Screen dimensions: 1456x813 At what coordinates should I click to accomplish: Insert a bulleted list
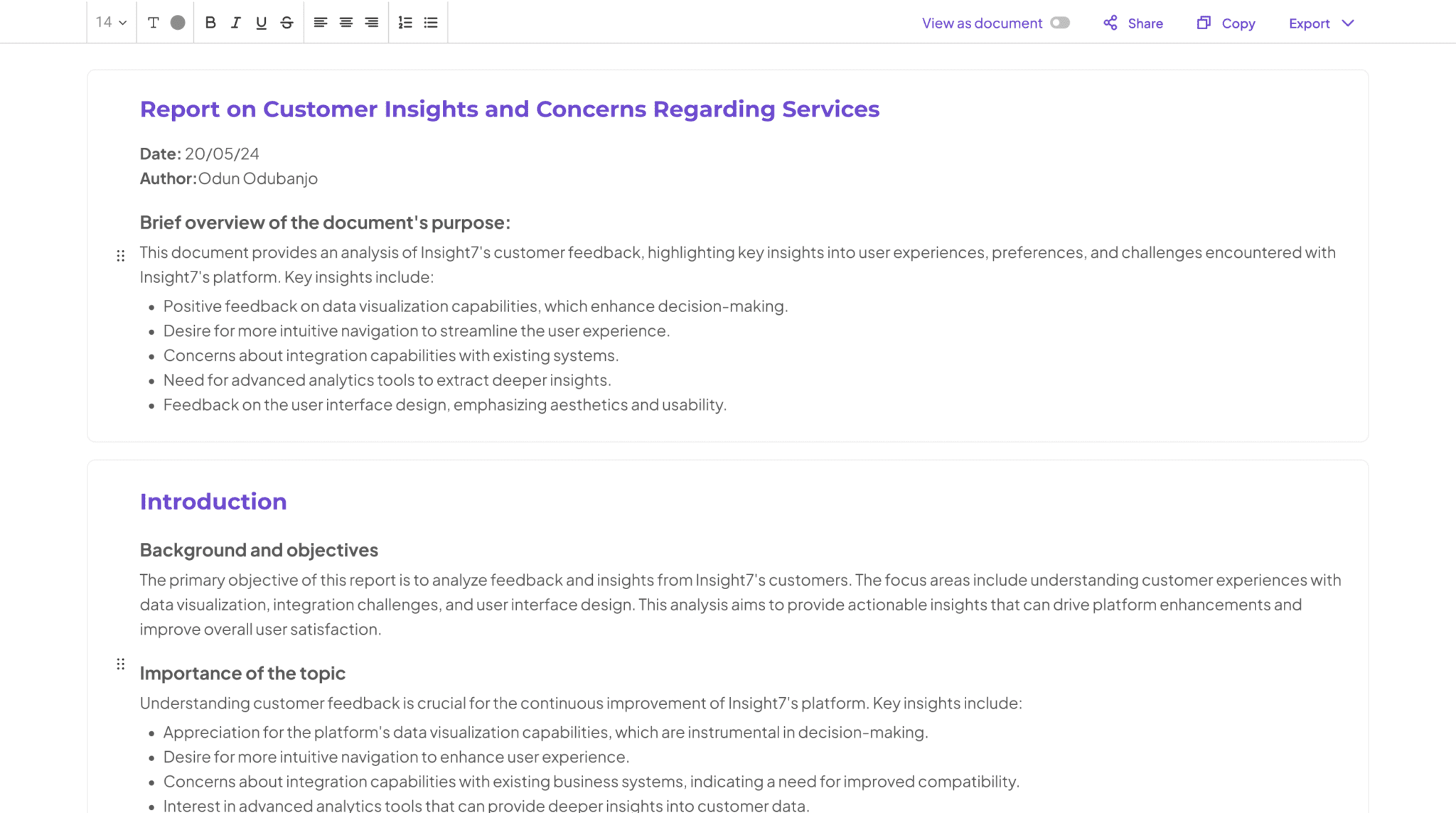tap(430, 22)
